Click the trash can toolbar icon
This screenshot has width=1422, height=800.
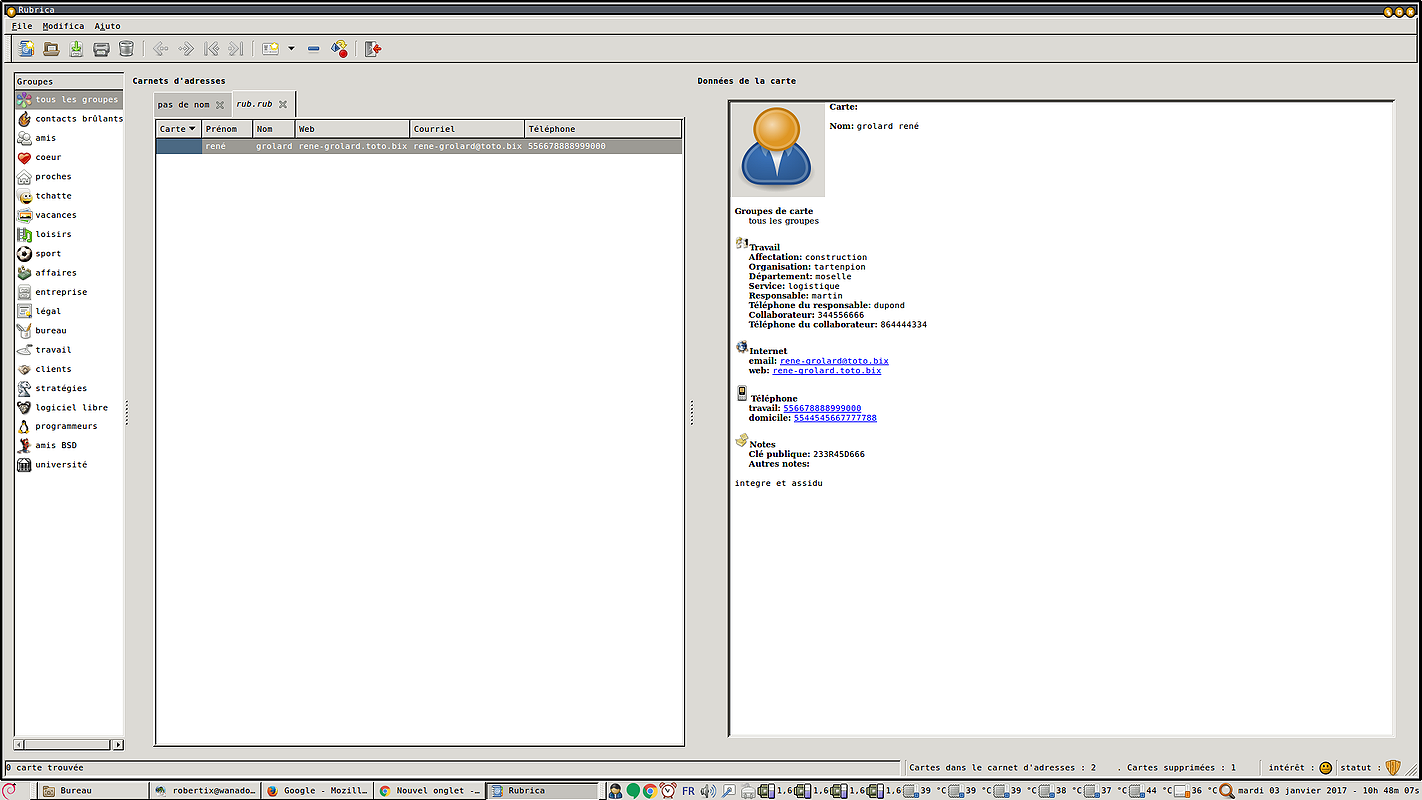(x=126, y=48)
